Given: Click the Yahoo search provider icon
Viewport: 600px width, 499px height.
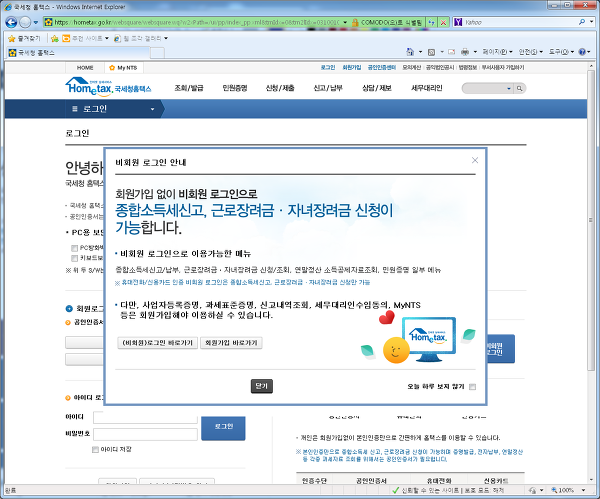Looking at the screenshot, I should point(458,22).
